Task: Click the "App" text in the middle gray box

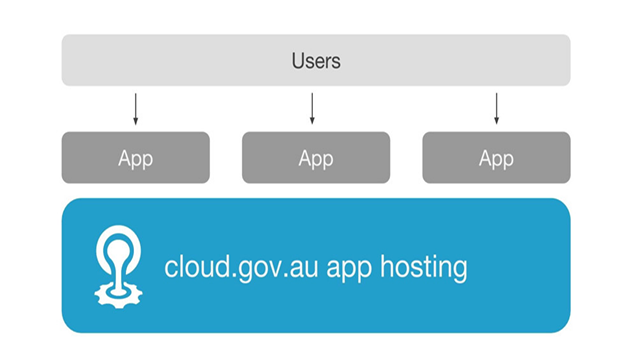Action: pyautogui.click(x=316, y=159)
